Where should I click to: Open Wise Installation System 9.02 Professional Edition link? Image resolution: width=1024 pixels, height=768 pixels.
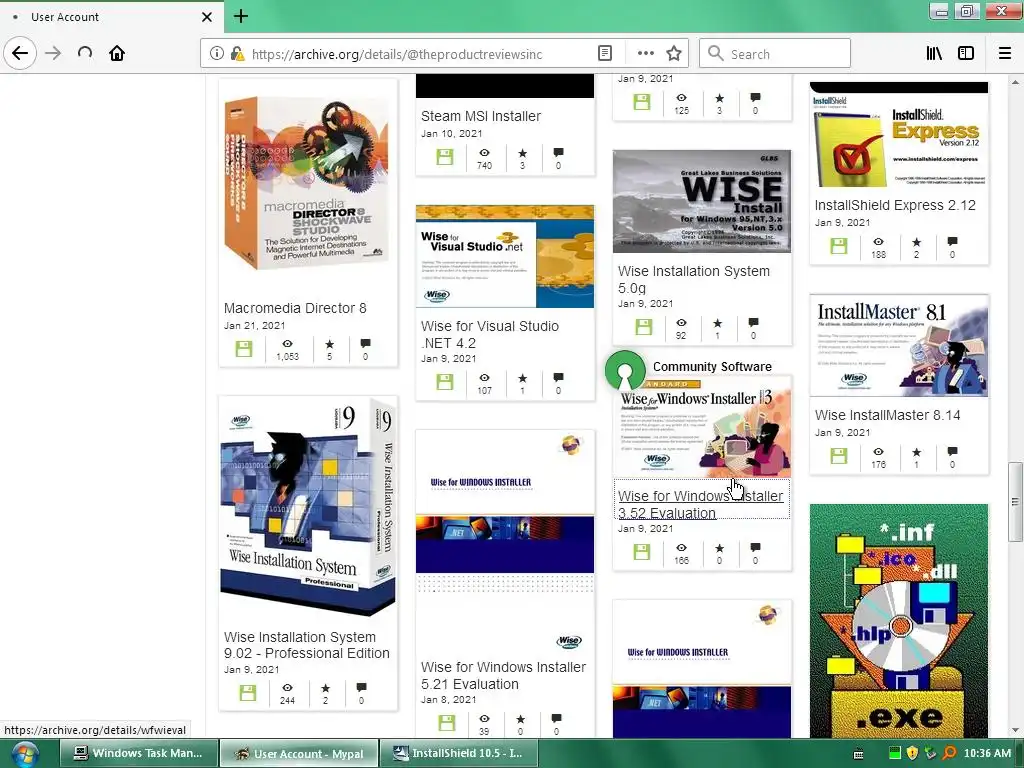[306, 645]
